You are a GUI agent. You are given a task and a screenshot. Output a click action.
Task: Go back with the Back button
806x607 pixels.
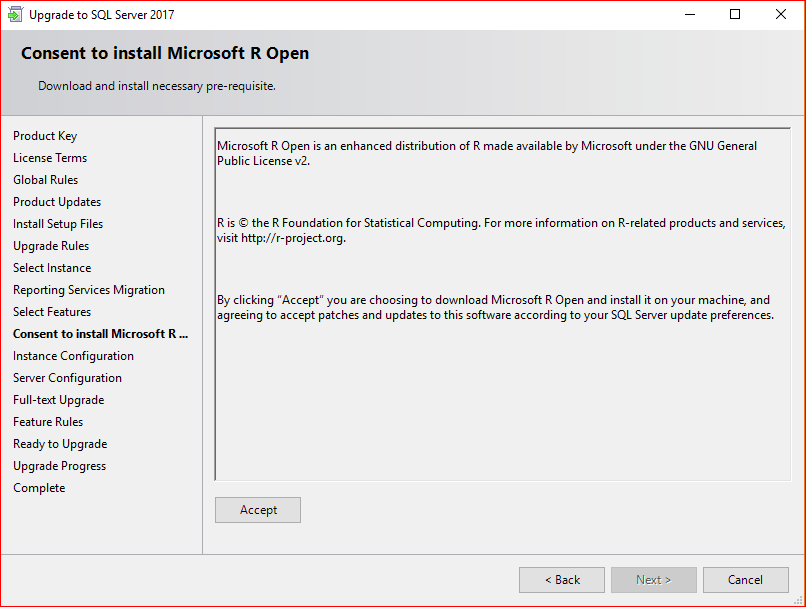pos(562,580)
